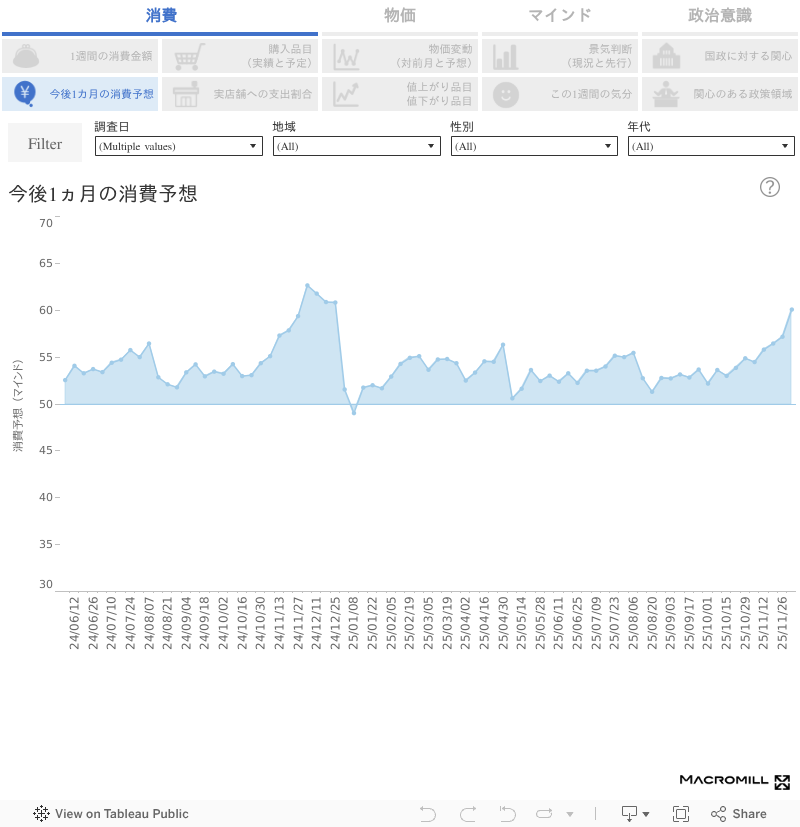This screenshot has width=800, height=827.
Task: Click the 今後1ヵ月の消費予想 chart title
Action: 103,194
